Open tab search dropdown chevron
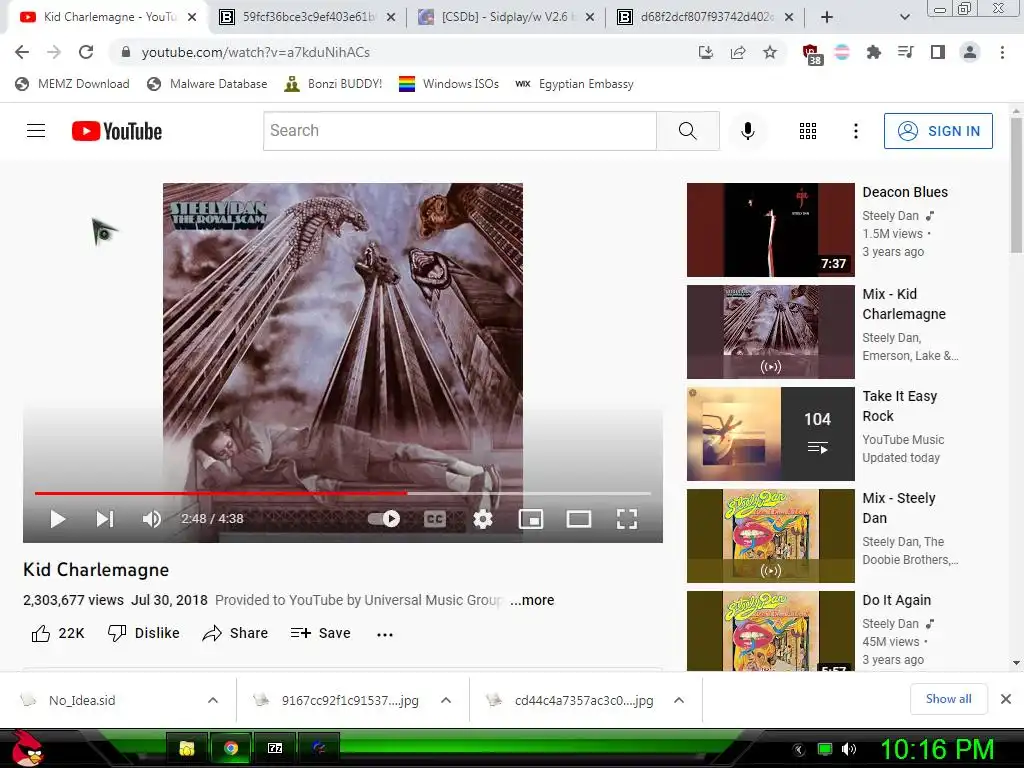1024x768 pixels. (x=904, y=18)
